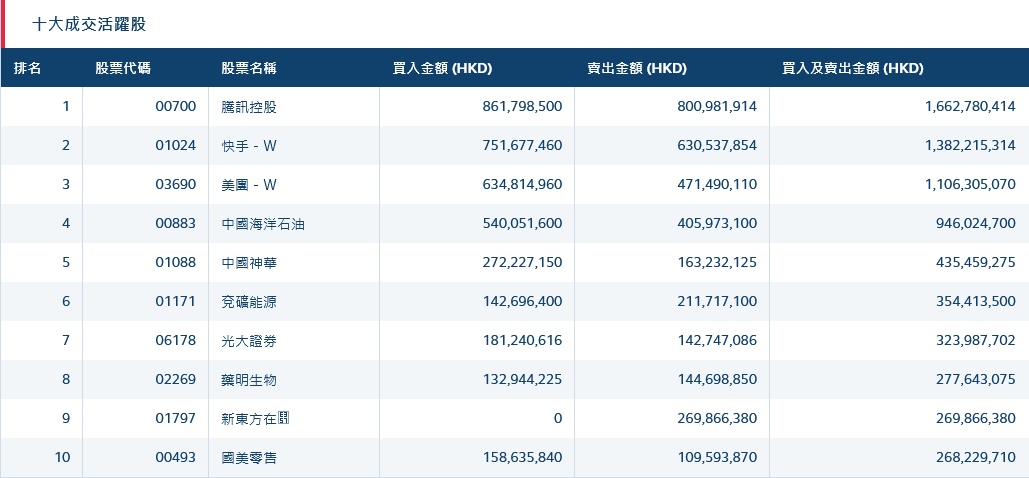
Task: Open the 中國海洋石油 stock entry
Action: click(263, 224)
